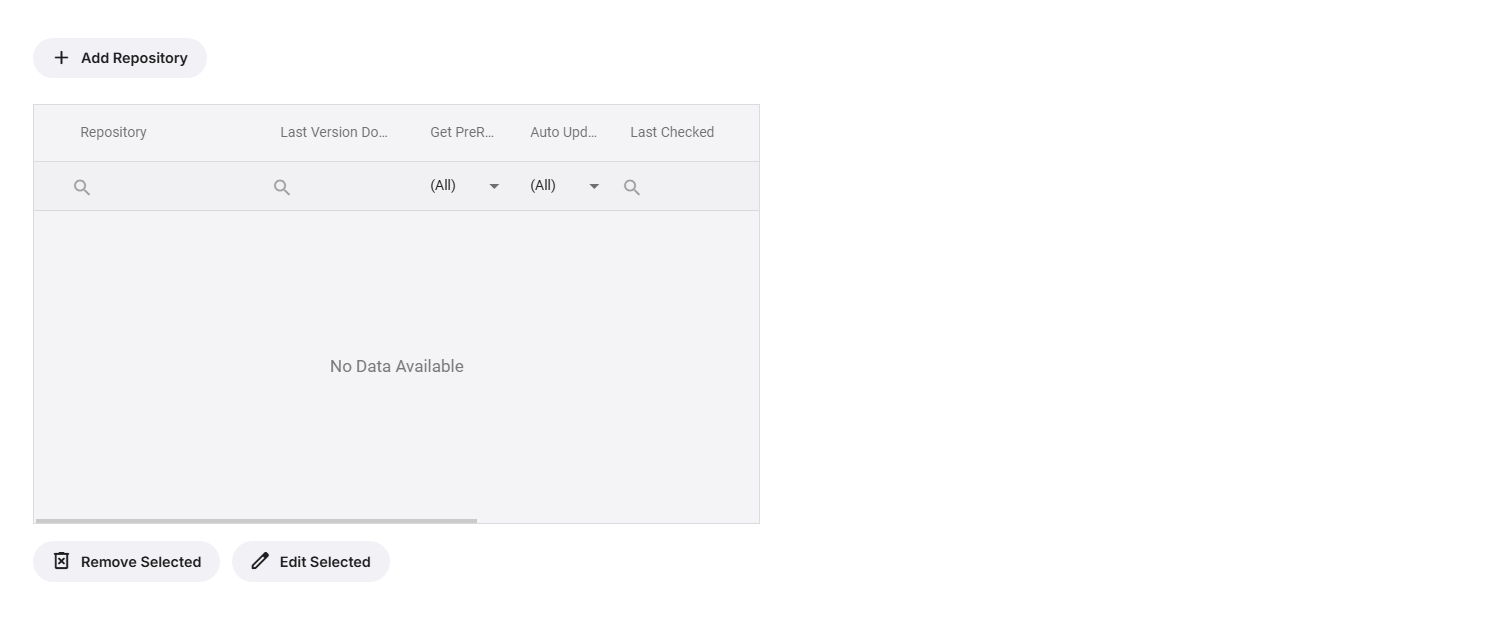1485x622 pixels.
Task: Click the (All) value under Auto Upd column
Action: (x=543, y=186)
